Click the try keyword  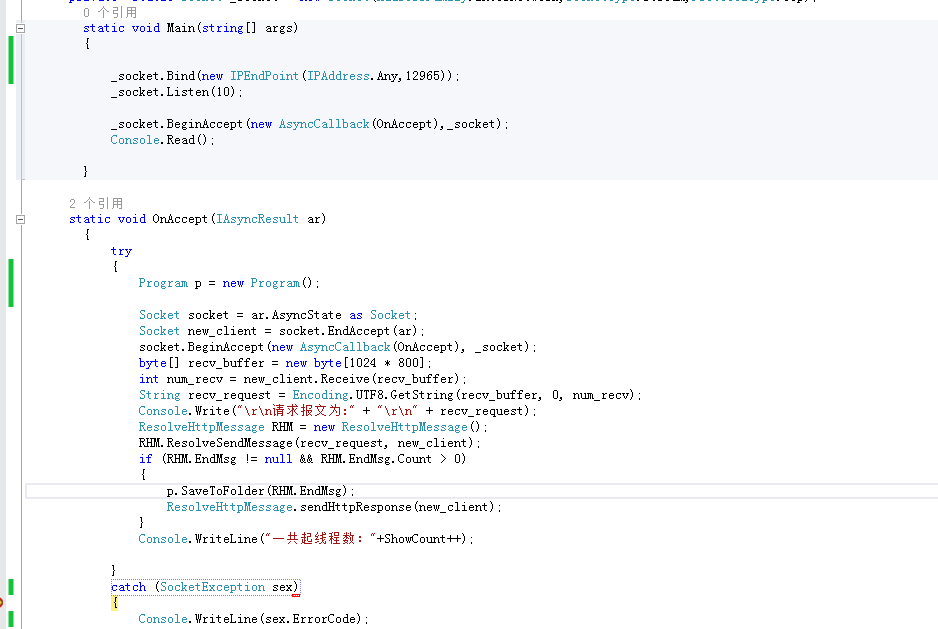121,251
